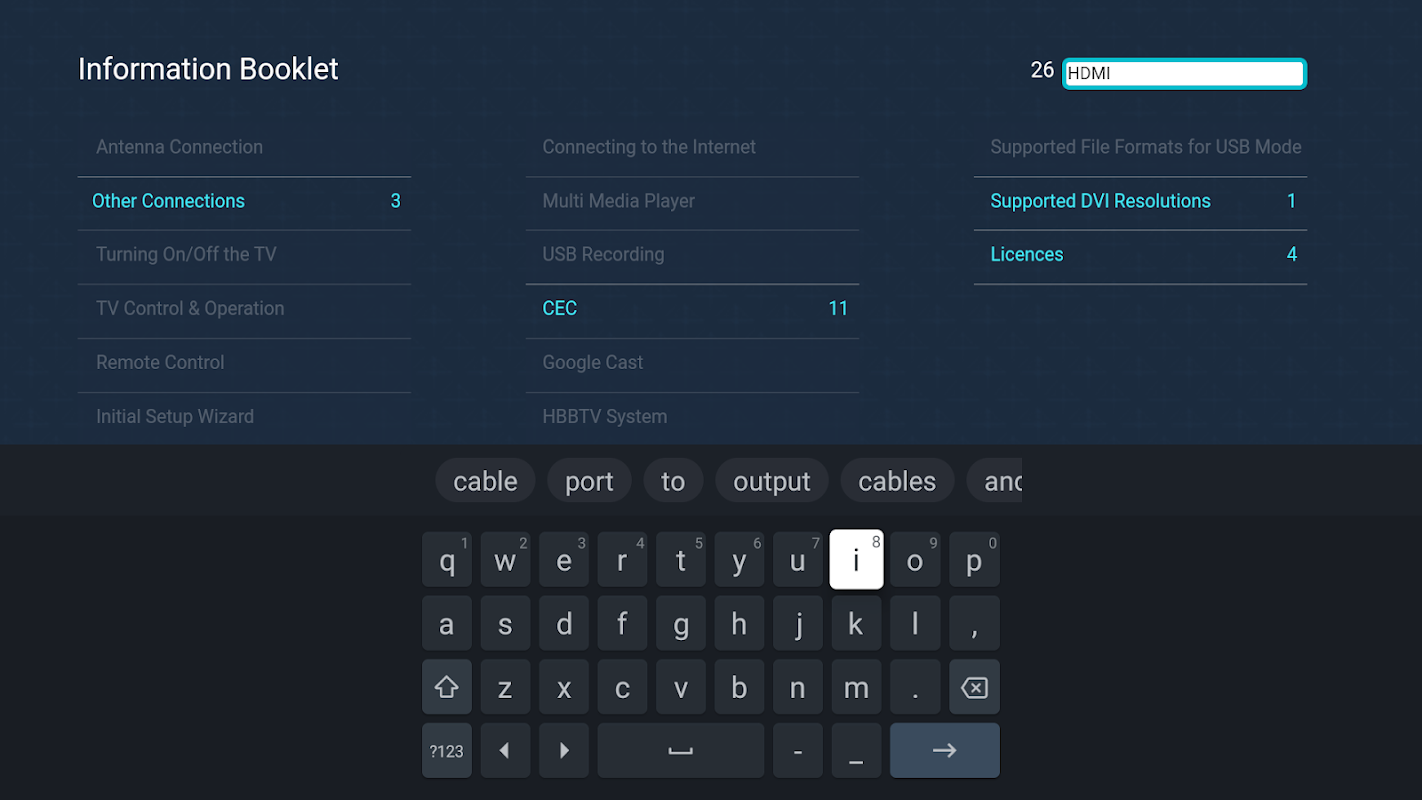
Task: Tap the space bar key
Action: 681,750
